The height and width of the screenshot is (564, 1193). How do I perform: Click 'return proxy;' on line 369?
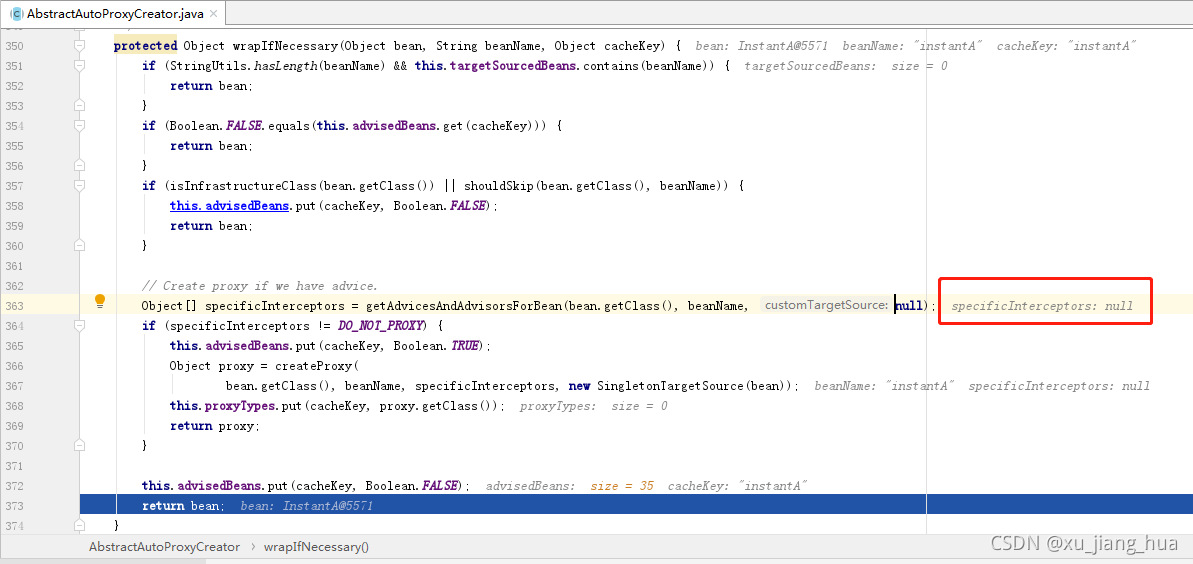pyautogui.click(x=215, y=426)
